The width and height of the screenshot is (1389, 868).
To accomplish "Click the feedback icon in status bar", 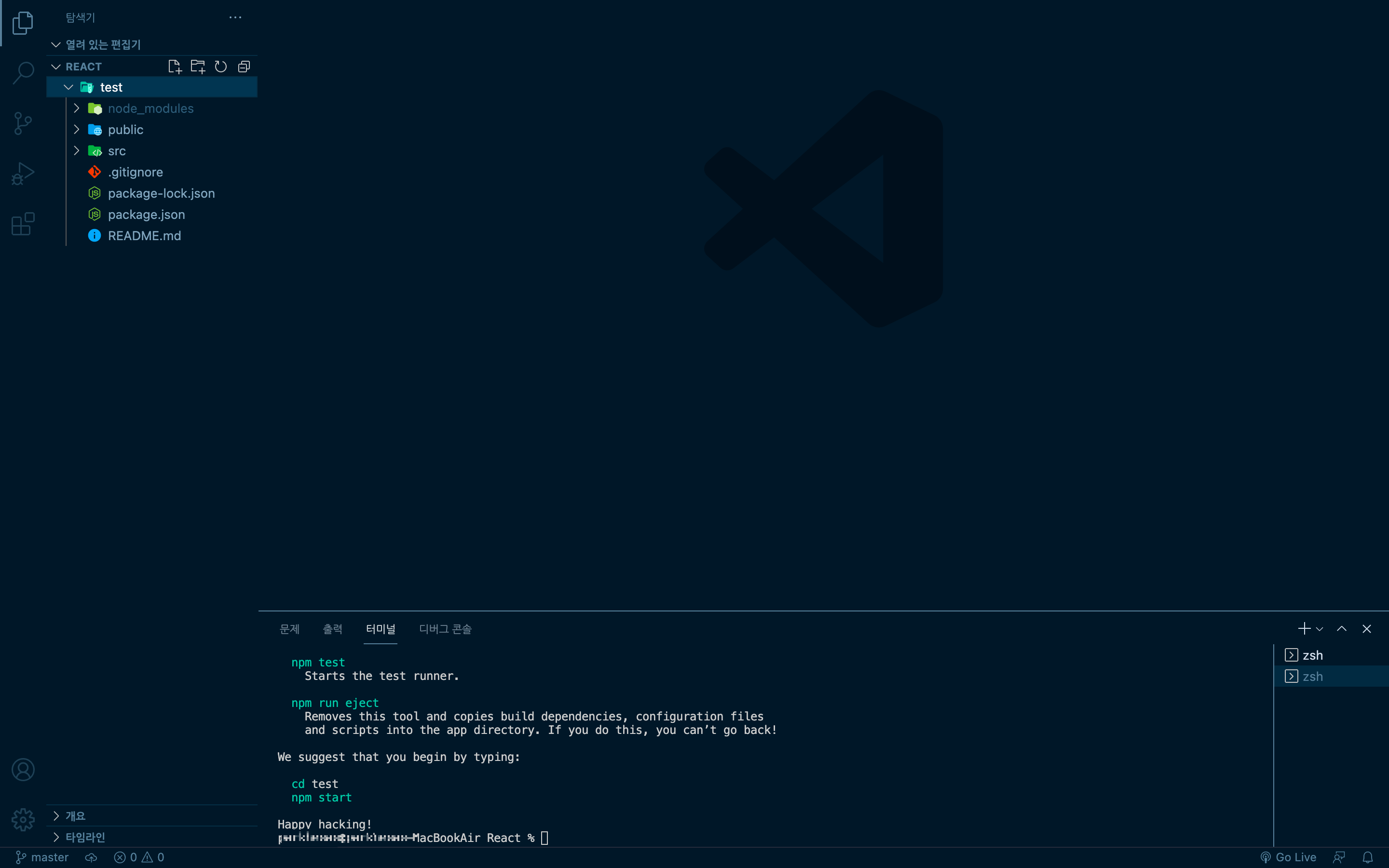I will pos(1339,857).
